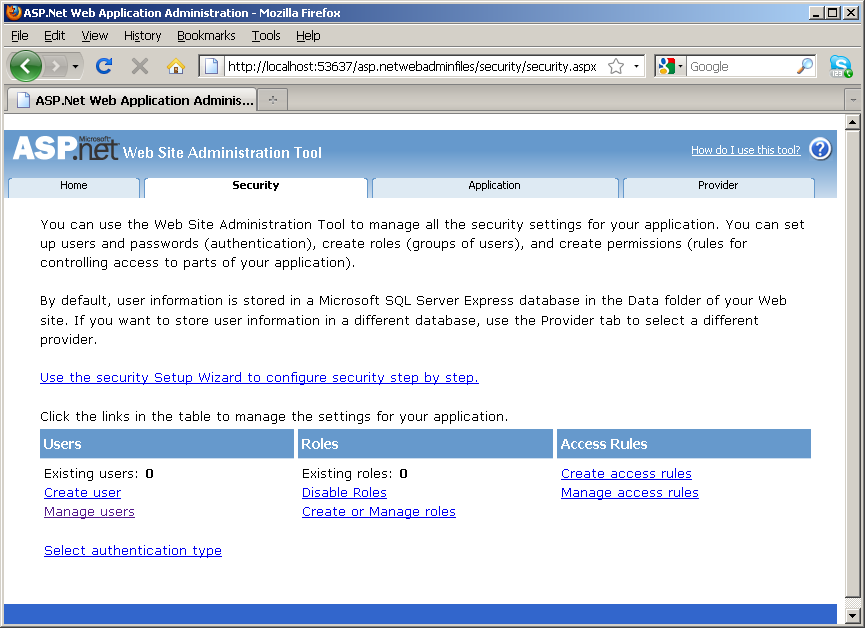Screen dimensions: 865x628
Task: Minimize the Firefox window
Action: (x=816, y=13)
